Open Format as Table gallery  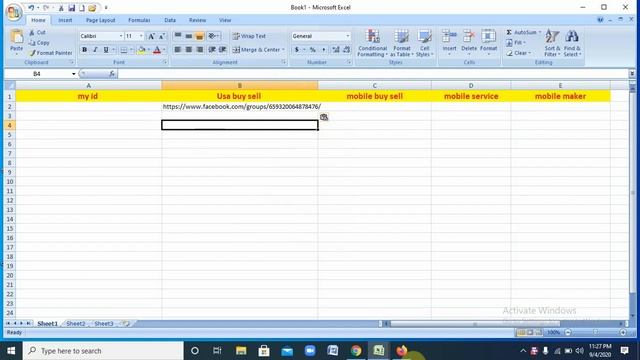pyautogui.click(x=402, y=43)
